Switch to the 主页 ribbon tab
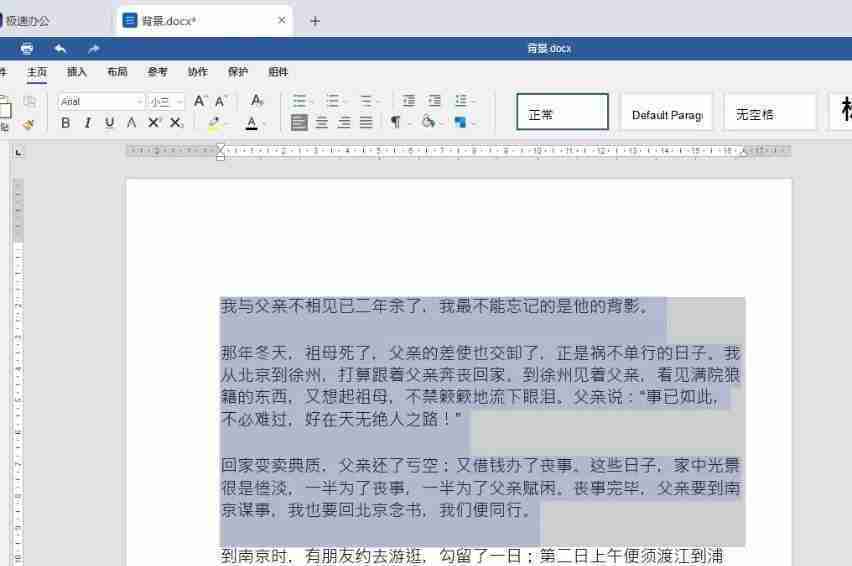Image resolution: width=852 pixels, height=566 pixels. [37, 72]
